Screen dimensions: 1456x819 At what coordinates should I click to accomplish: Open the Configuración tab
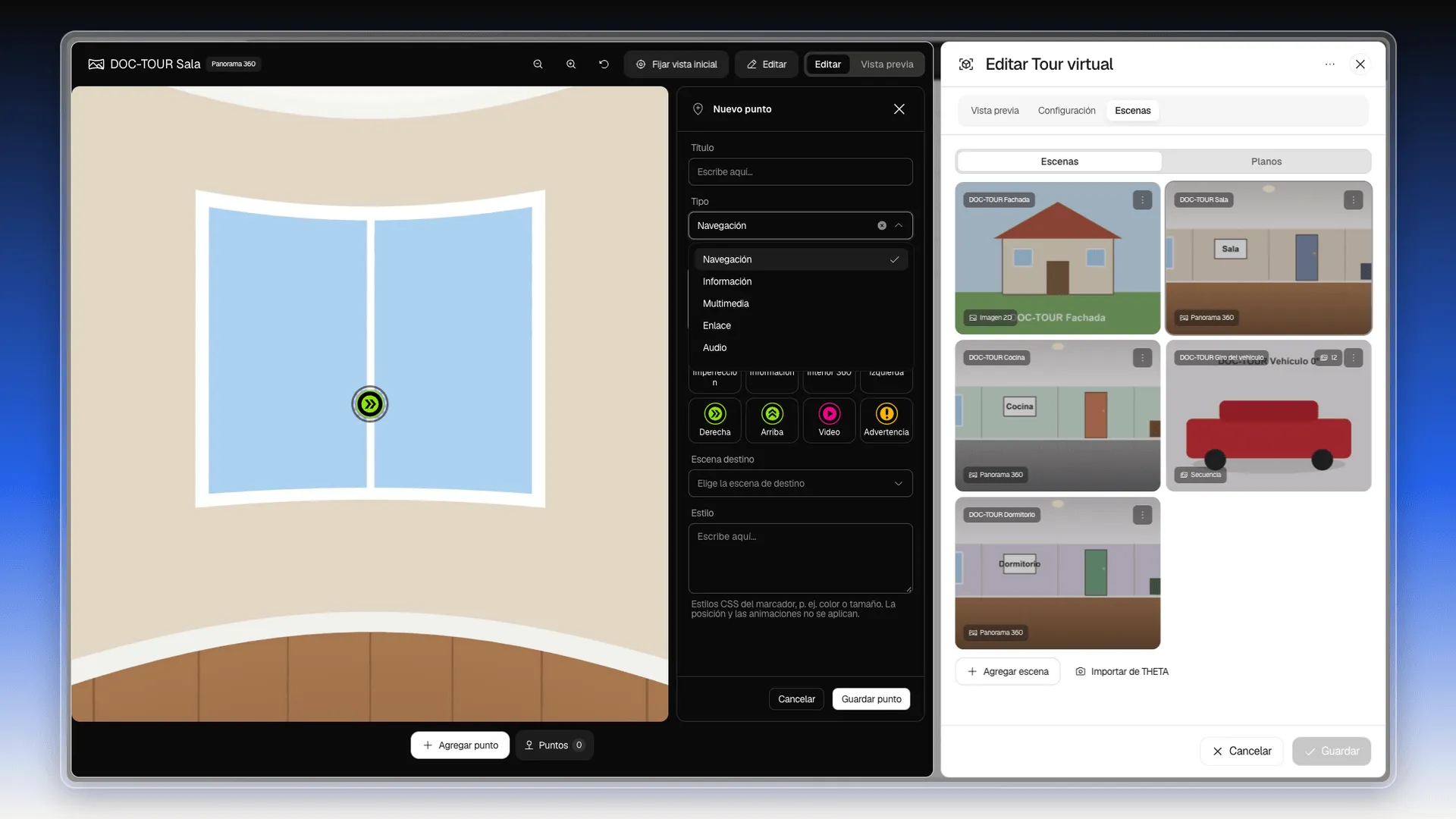click(1066, 111)
